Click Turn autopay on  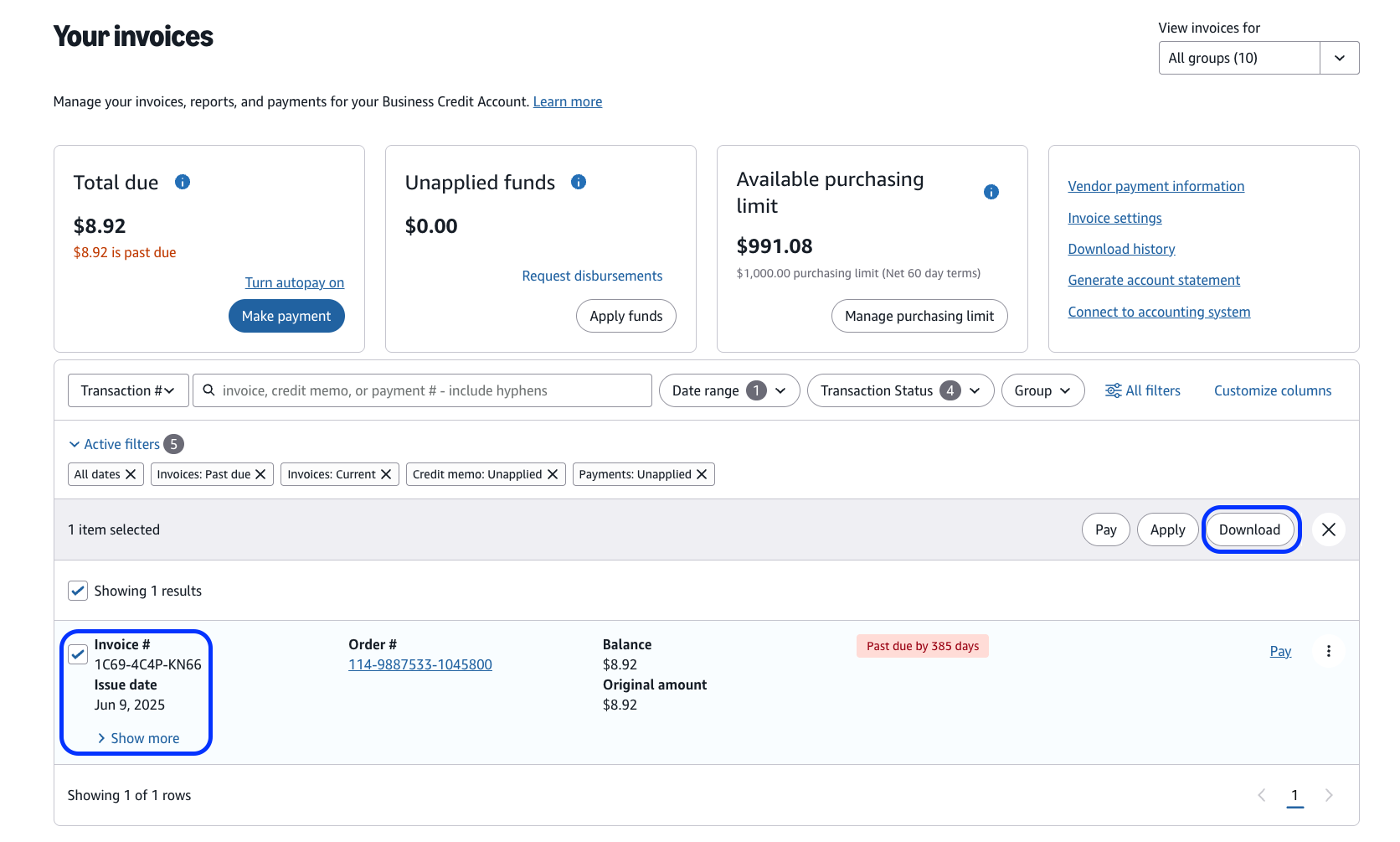pyautogui.click(x=295, y=282)
